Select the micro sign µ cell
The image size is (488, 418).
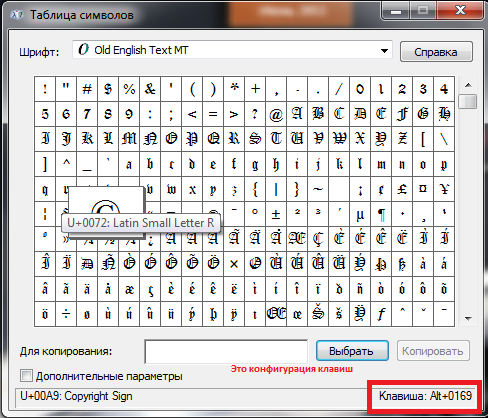tap(360, 214)
